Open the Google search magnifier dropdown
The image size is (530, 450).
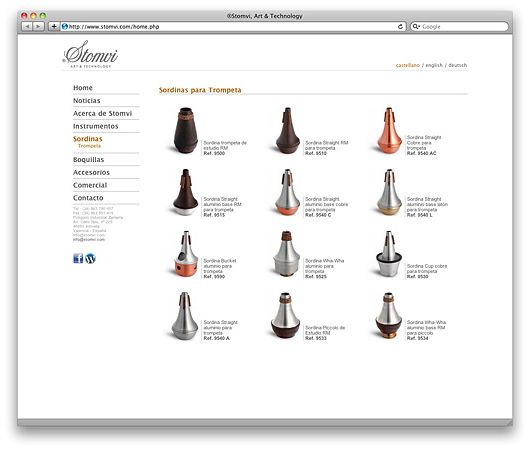pos(416,26)
